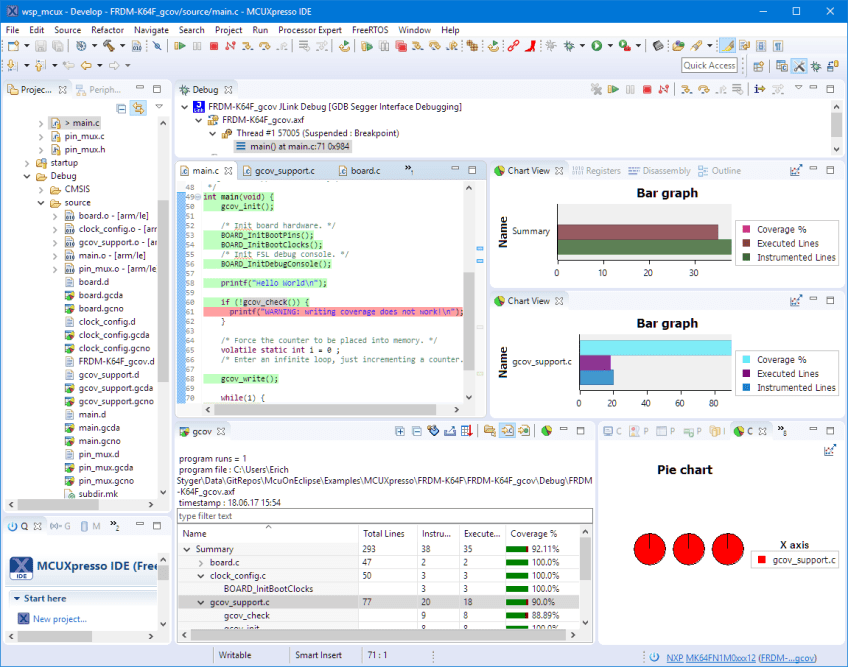848x667 pixels.
Task: Toggle block selection mode icon
Action: [761, 46]
